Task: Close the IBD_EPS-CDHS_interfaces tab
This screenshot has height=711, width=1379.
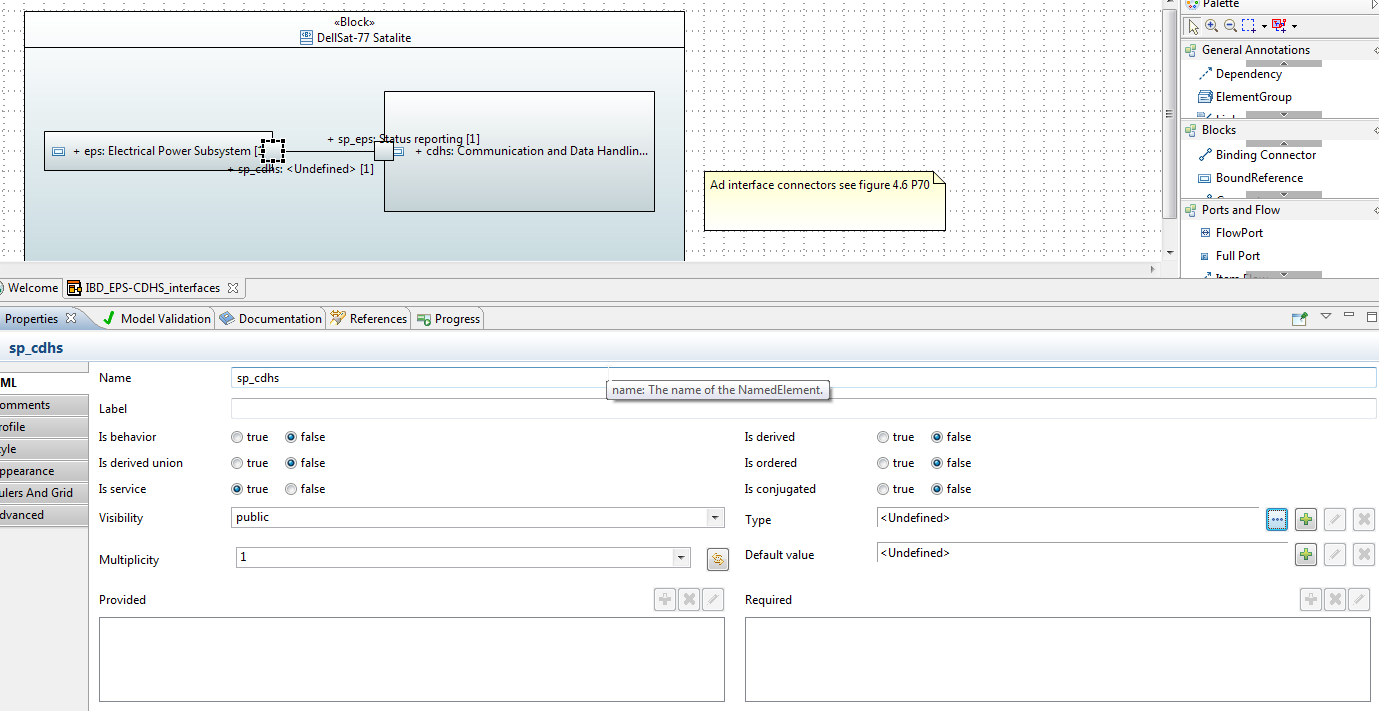Action: [233, 288]
